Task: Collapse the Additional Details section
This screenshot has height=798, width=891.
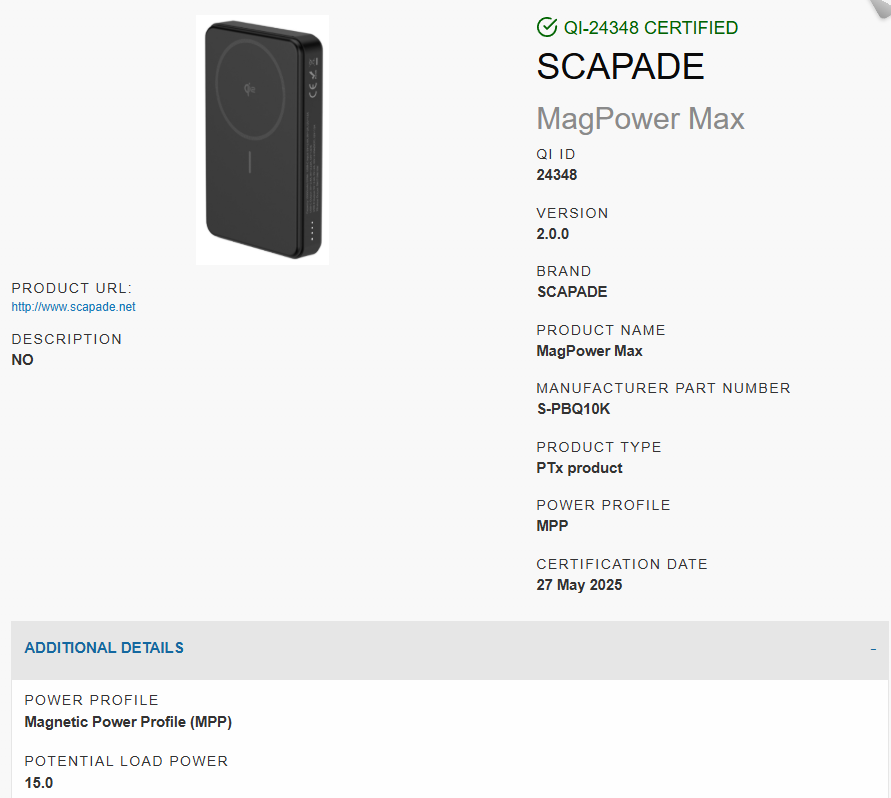Action: [449, 650]
